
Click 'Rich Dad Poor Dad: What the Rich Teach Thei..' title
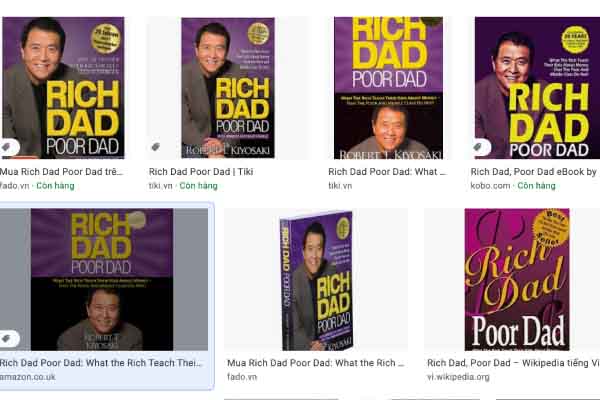101,363
